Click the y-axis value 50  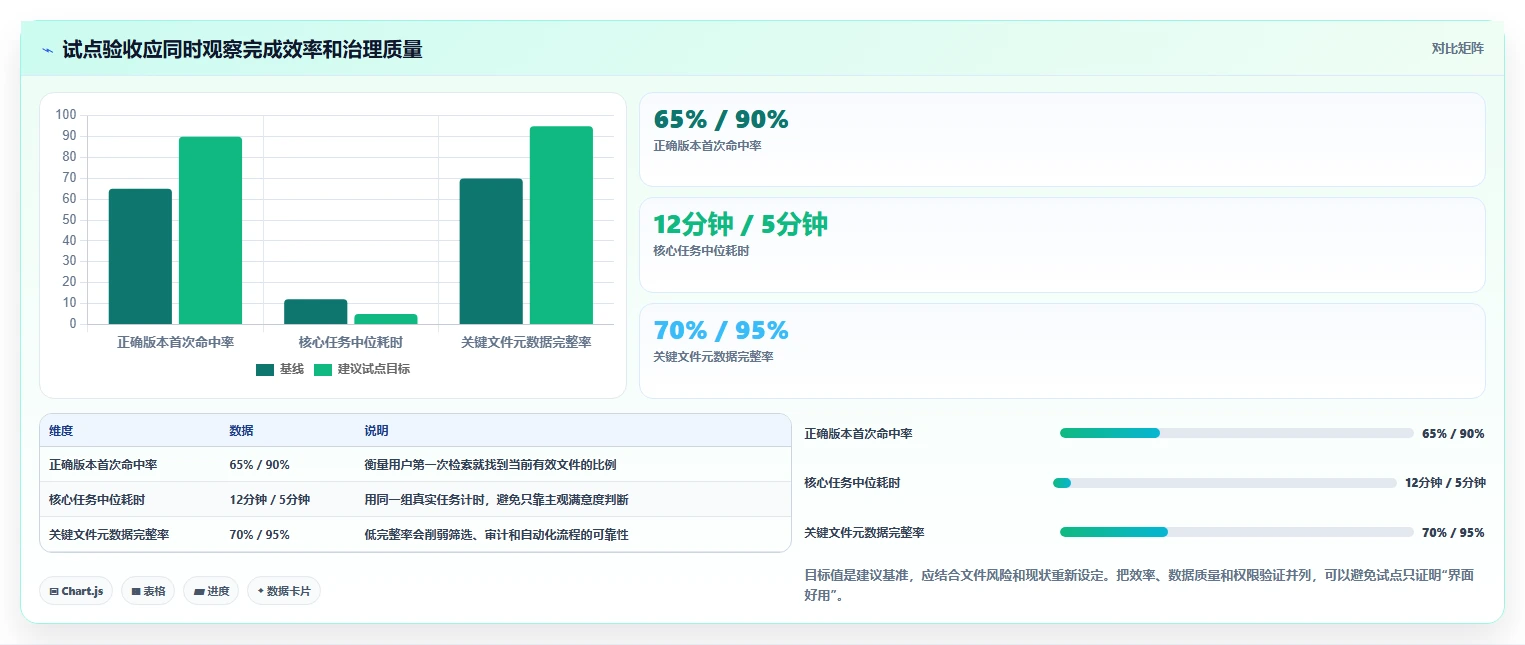pos(69,220)
